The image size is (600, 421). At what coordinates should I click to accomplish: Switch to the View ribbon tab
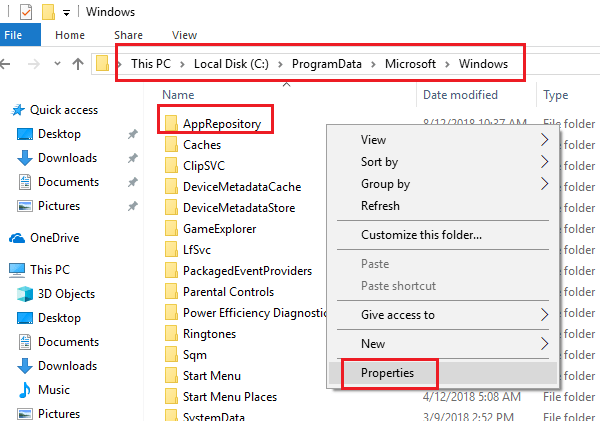click(184, 35)
